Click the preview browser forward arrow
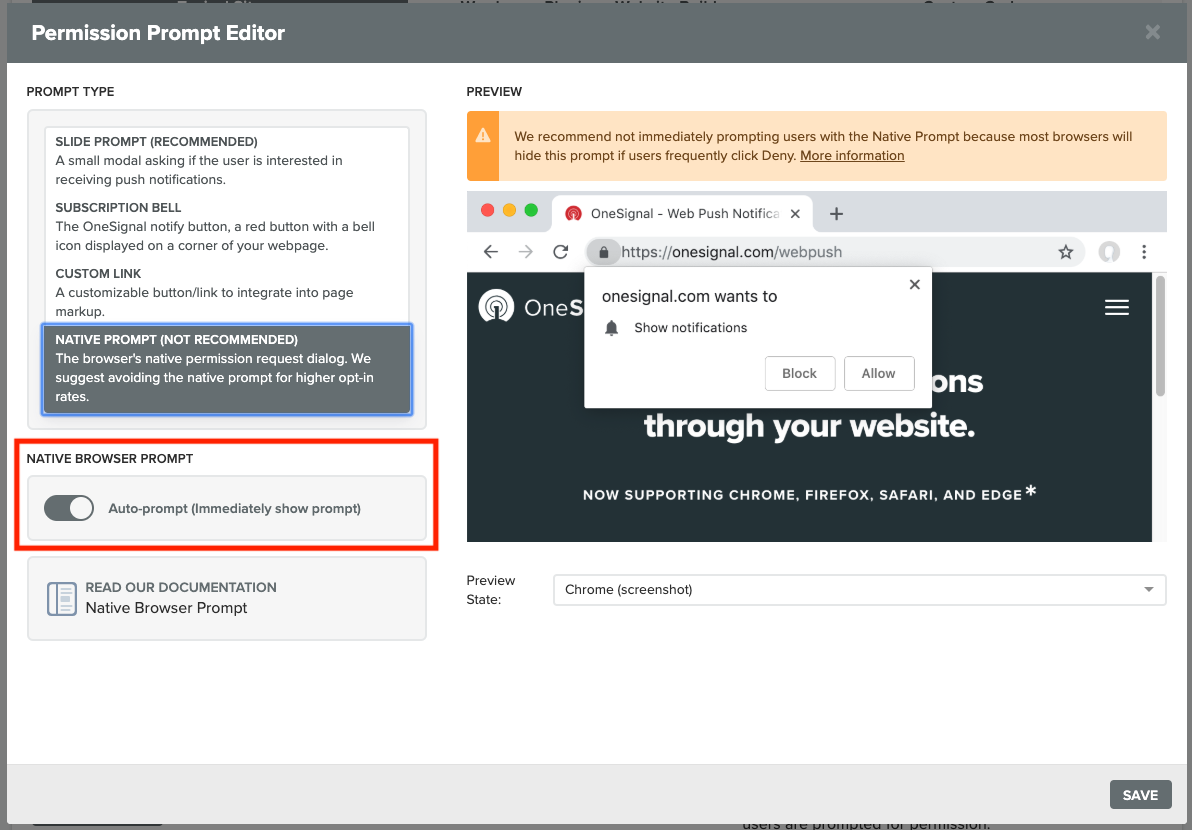Screen dimensions: 1192x830 pos(525,252)
